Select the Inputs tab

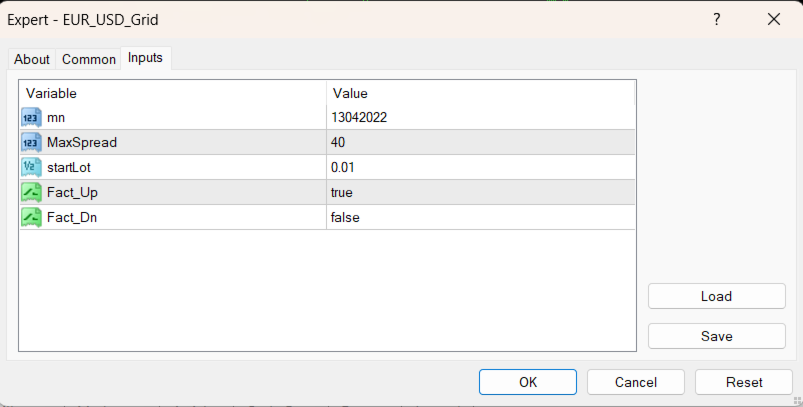(x=146, y=58)
